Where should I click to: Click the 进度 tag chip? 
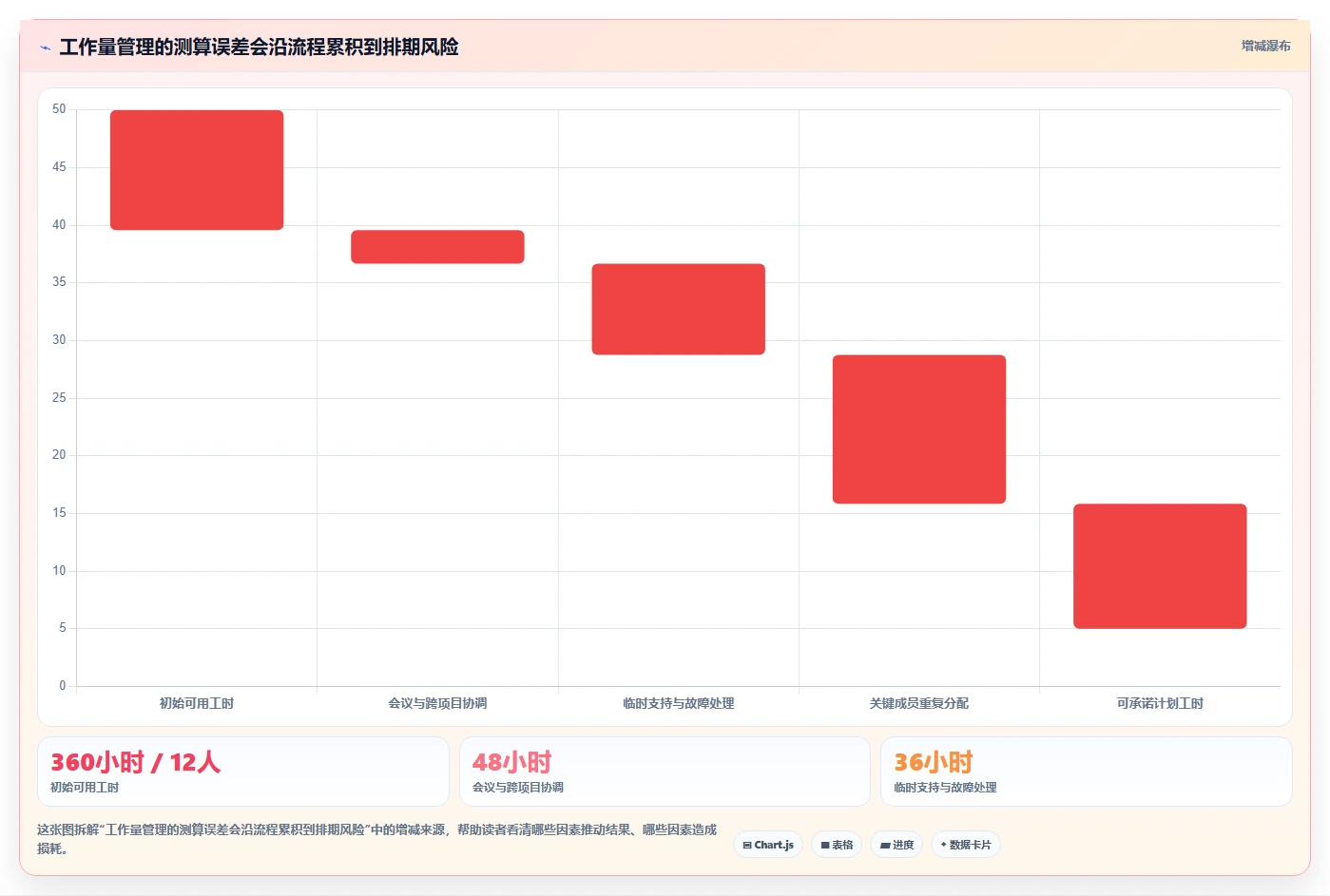[x=896, y=845]
